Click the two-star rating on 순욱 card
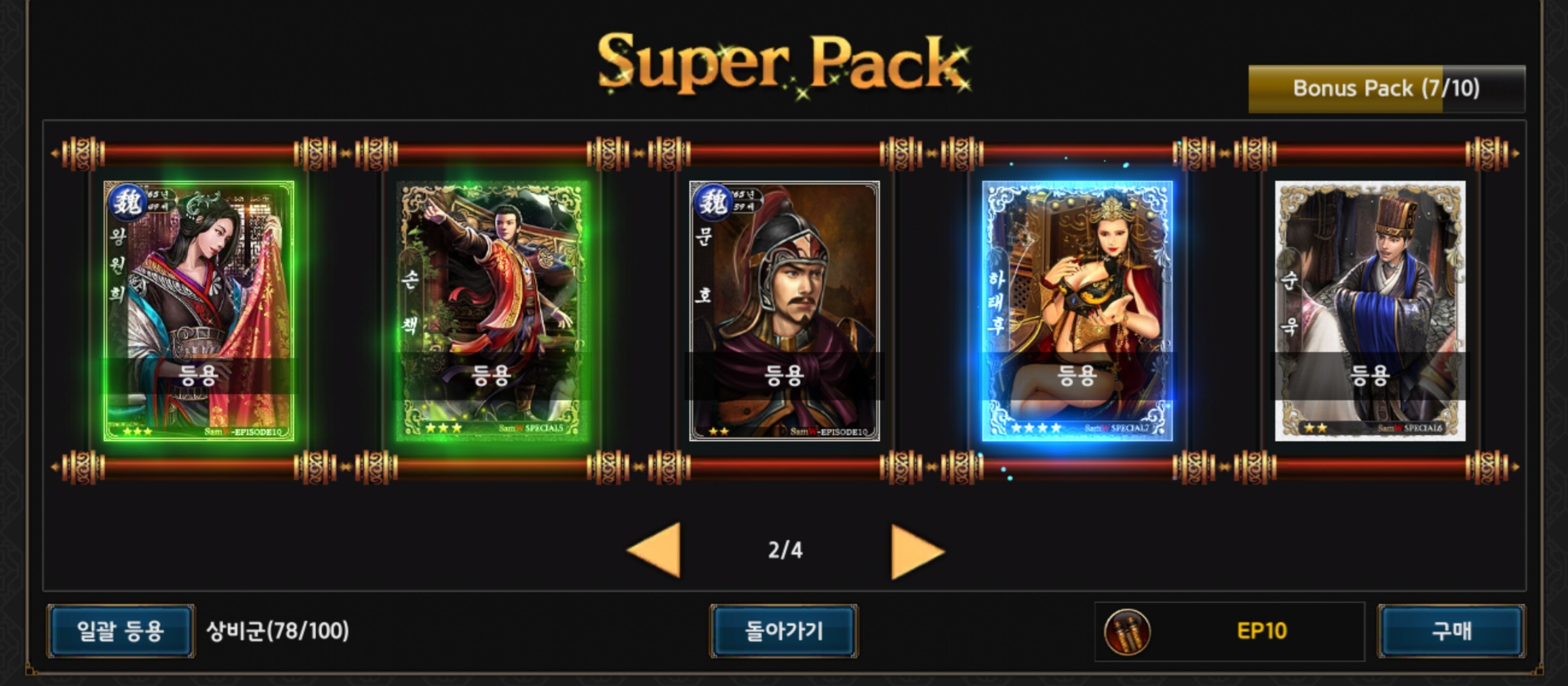 point(1316,428)
